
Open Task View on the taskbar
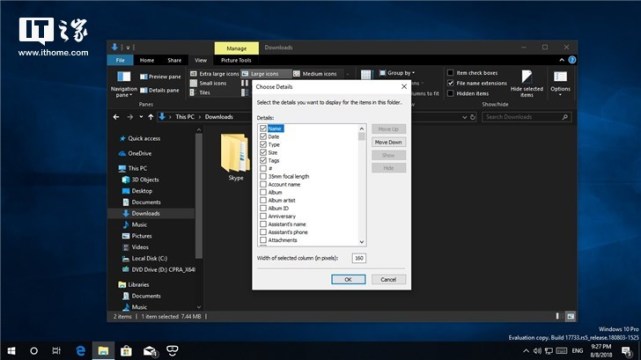(56, 351)
